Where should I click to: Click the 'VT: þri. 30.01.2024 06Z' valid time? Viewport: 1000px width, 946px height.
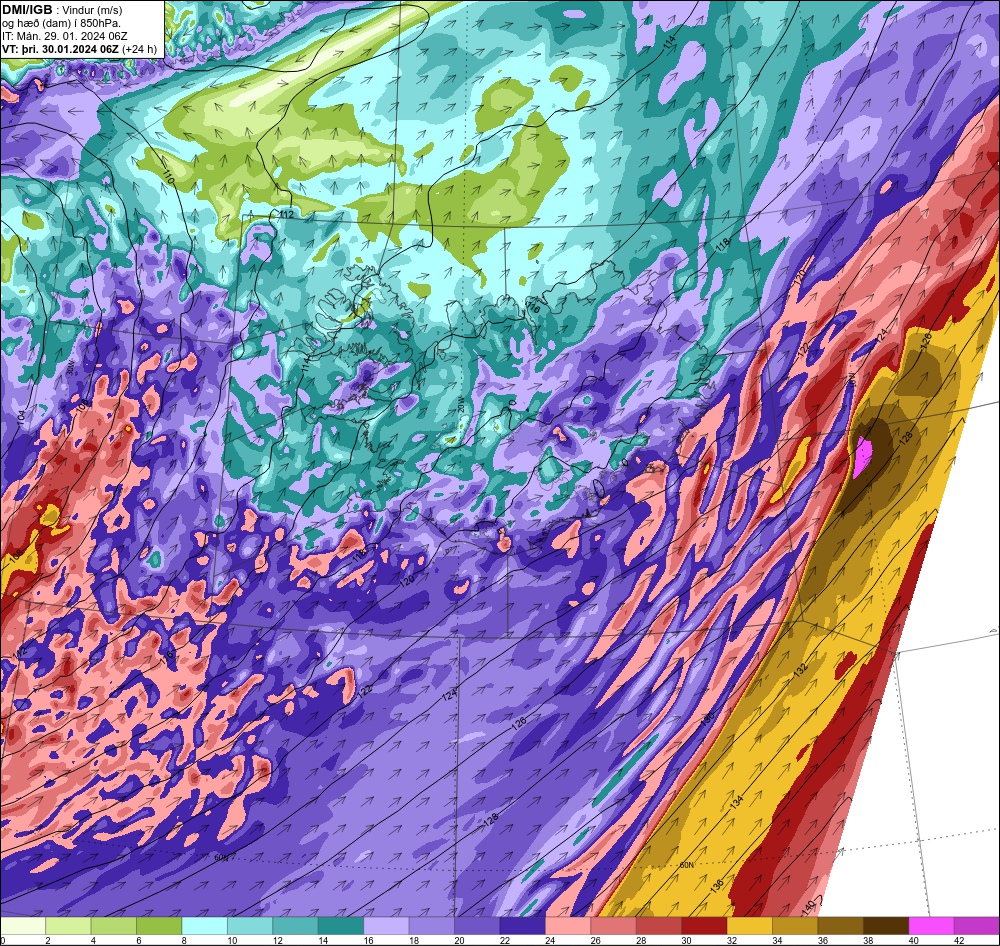(60, 48)
